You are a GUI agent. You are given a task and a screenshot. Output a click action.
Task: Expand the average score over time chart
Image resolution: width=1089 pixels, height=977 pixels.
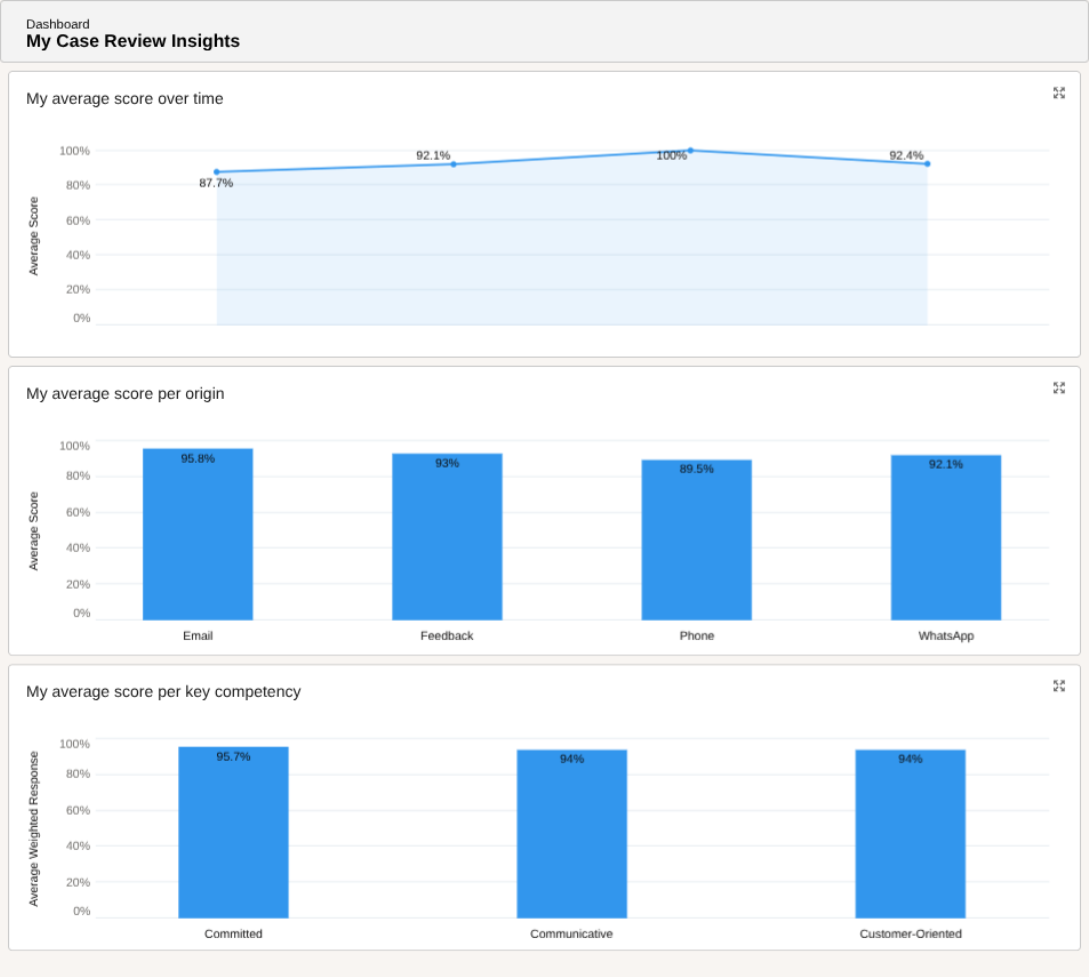pyautogui.click(x=1059, y=93)
